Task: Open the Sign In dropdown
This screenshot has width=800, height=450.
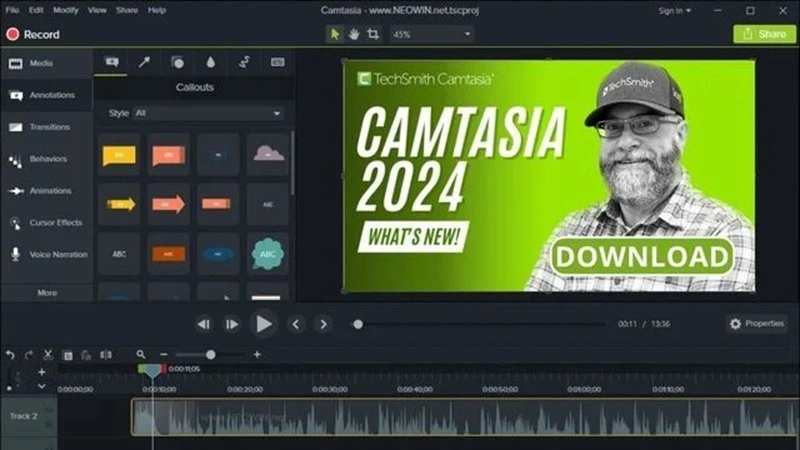Action: click(x=674, y=10)
